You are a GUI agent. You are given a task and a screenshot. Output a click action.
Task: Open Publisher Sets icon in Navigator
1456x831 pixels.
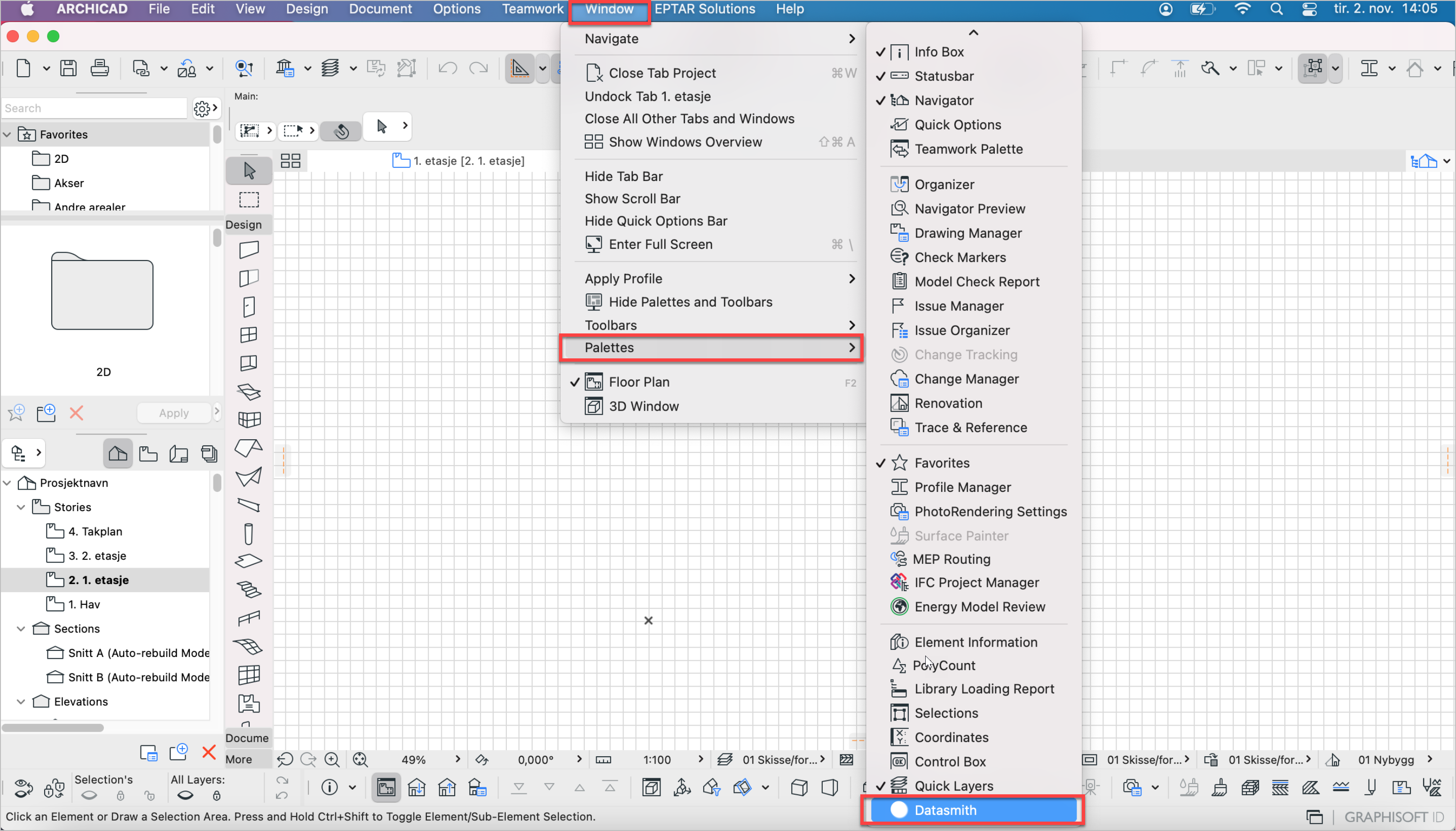[209, 454]
